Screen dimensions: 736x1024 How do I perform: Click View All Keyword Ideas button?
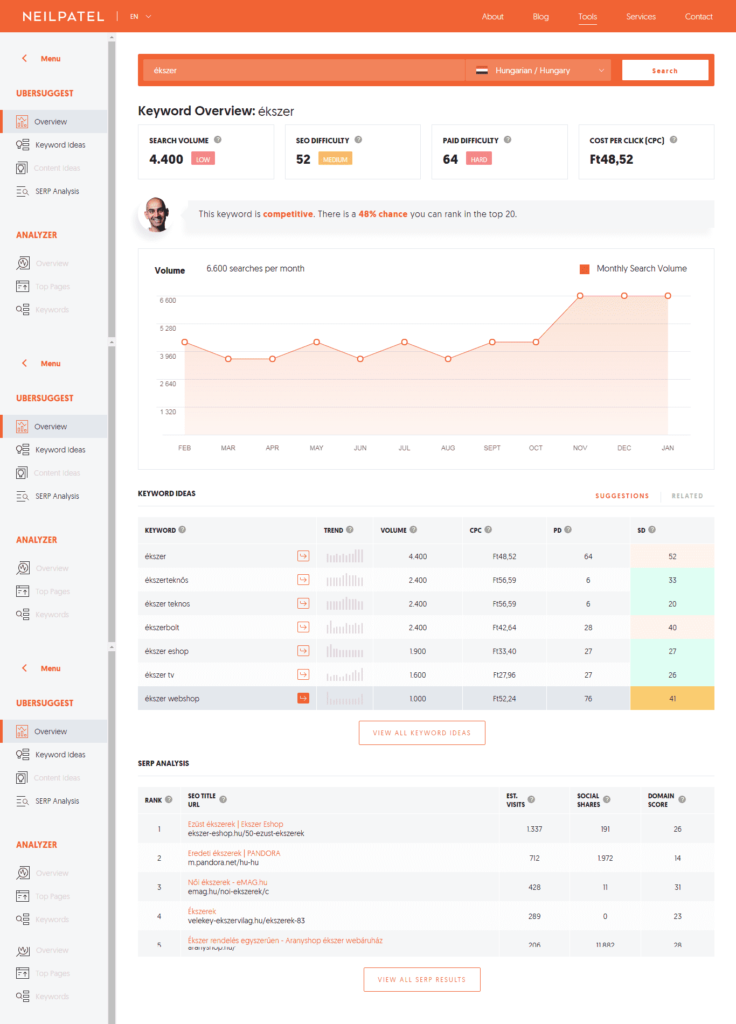click(x=422, y=733)
